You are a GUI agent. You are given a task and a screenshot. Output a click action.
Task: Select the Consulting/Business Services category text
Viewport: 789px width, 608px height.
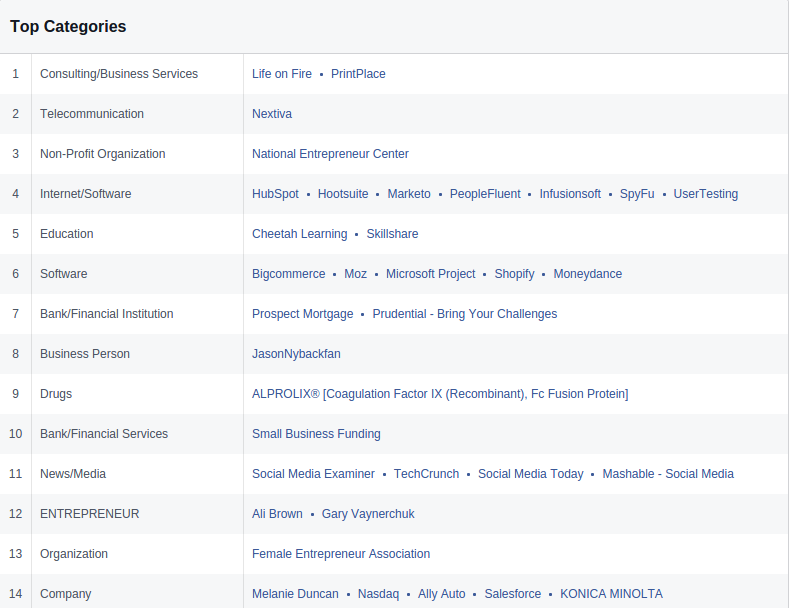pos(119,74)
